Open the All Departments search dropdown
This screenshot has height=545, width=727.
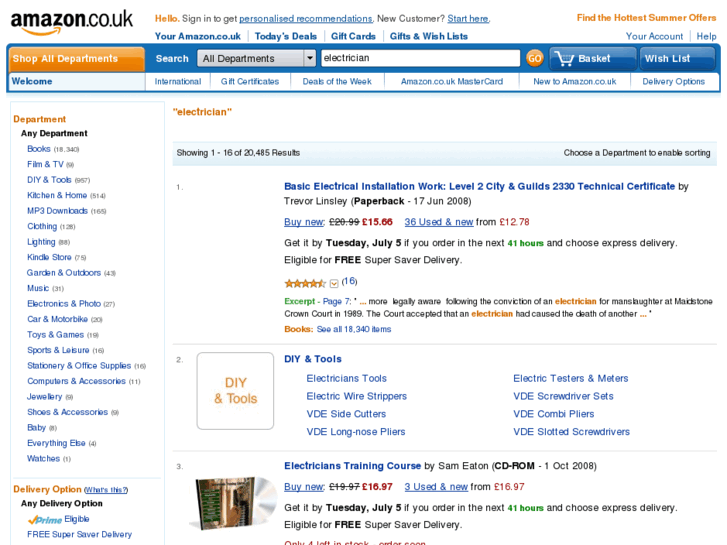(x=257, y=59)
